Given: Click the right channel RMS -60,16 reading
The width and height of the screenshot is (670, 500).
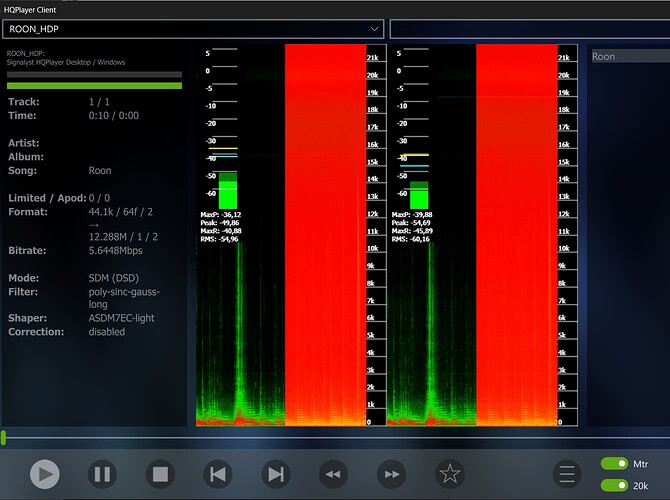Looking at the screenshot, I should pos(411,239).
